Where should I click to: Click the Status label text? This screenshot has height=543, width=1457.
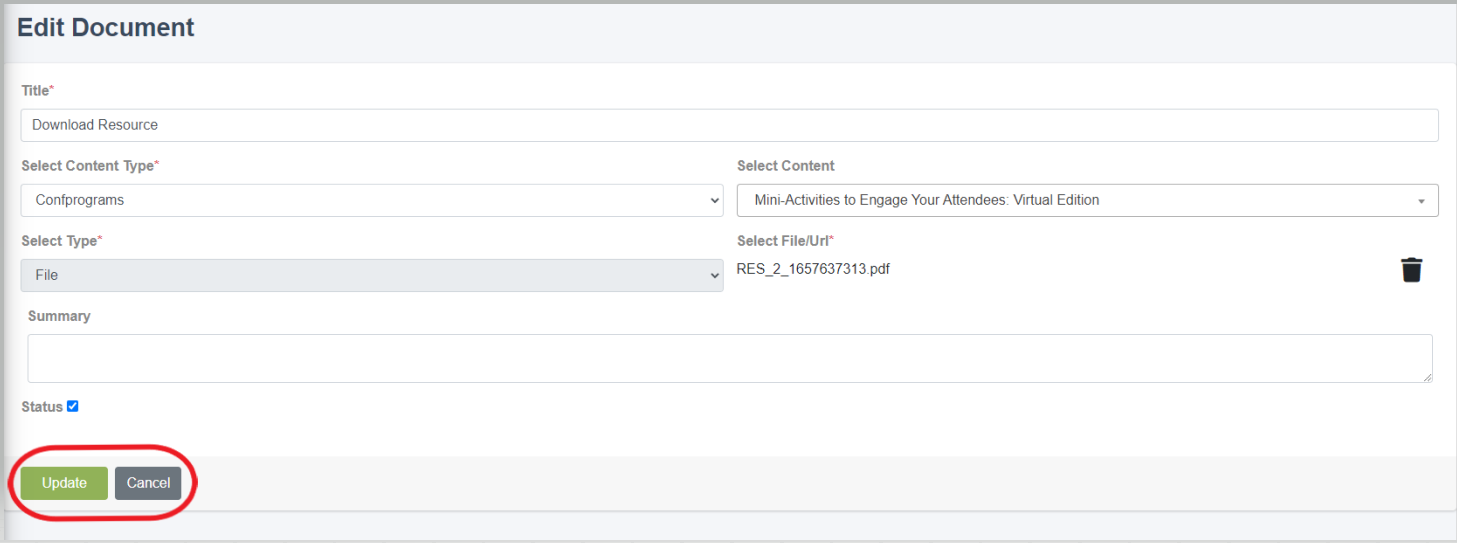click(x=42, y=407)
